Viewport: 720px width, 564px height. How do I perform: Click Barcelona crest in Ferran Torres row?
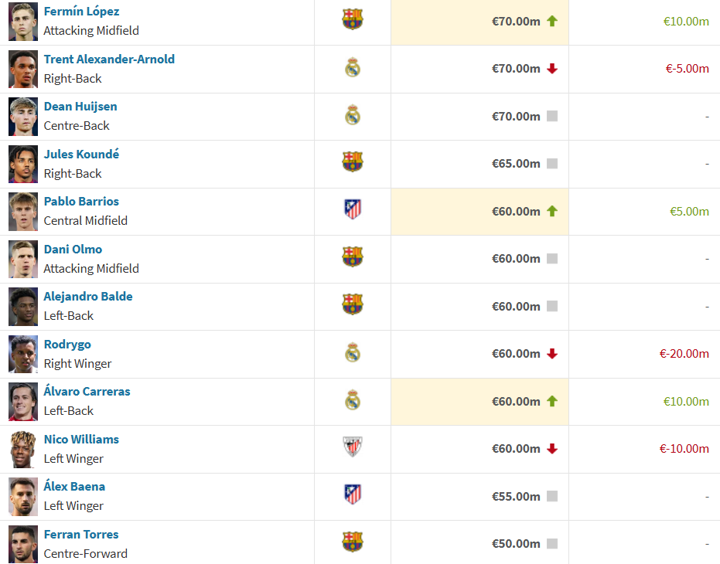point(352,542)
